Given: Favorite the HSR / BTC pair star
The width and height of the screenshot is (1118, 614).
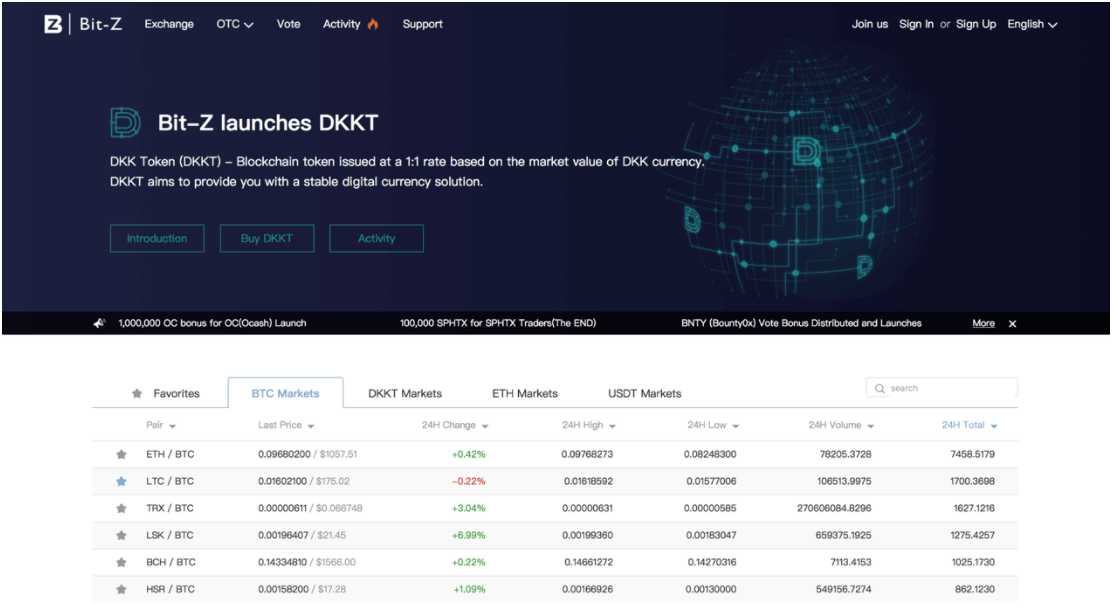Looking at the screenshot, I should click(121, 590).
